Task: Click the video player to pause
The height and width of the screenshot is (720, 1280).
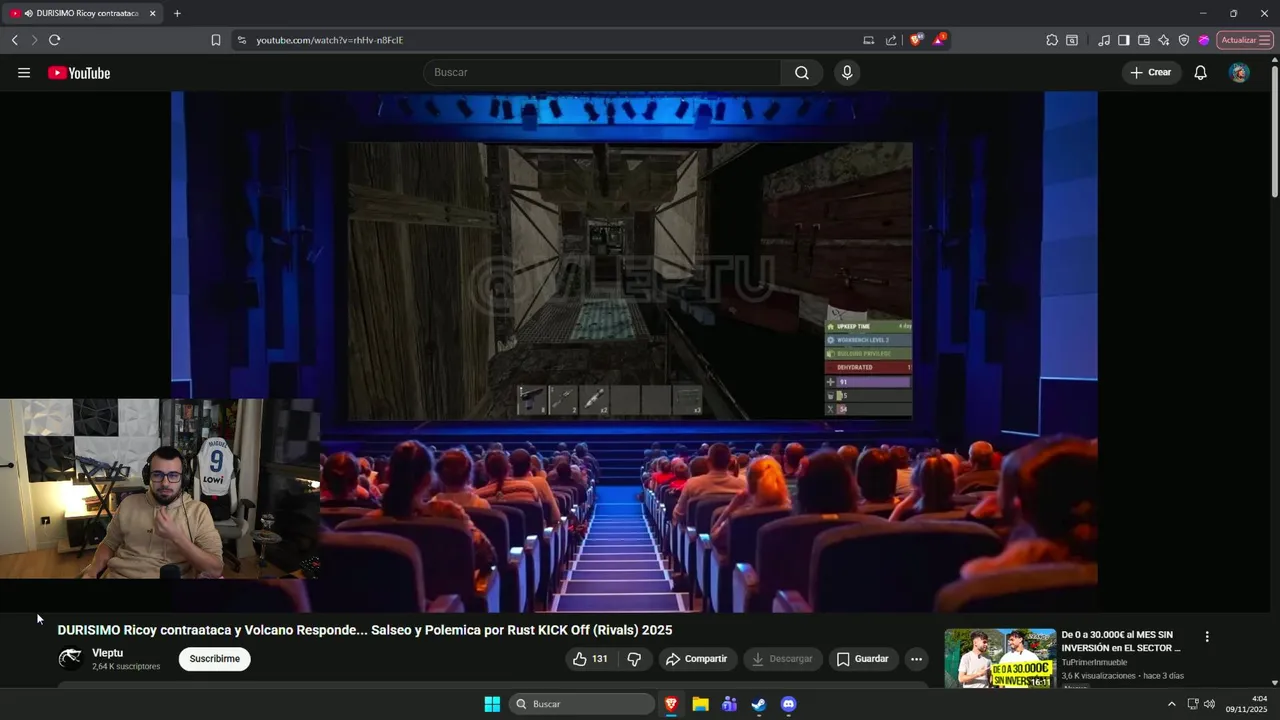Action: (x=634, y=351)
